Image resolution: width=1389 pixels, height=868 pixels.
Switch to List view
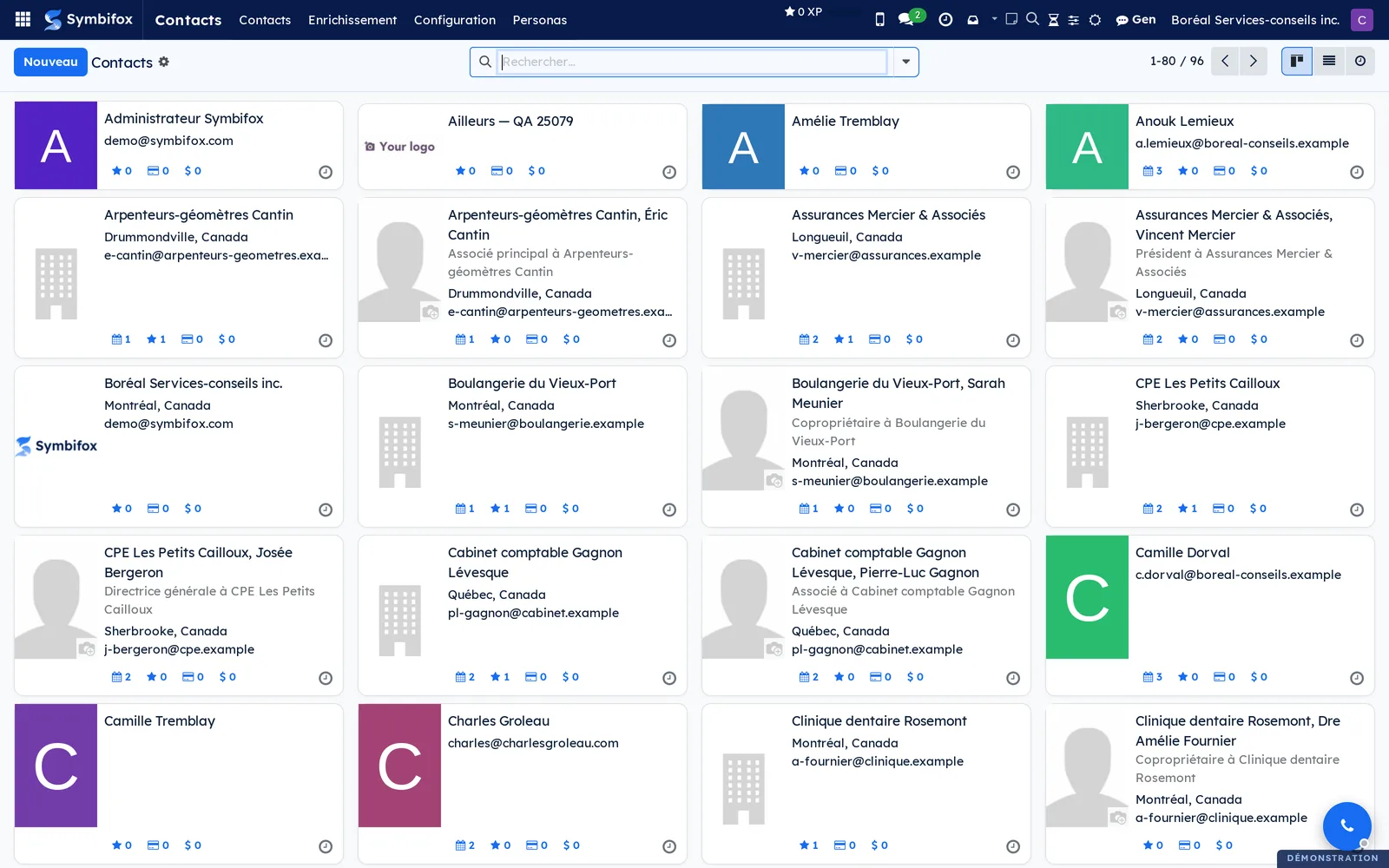[1328, 61]
